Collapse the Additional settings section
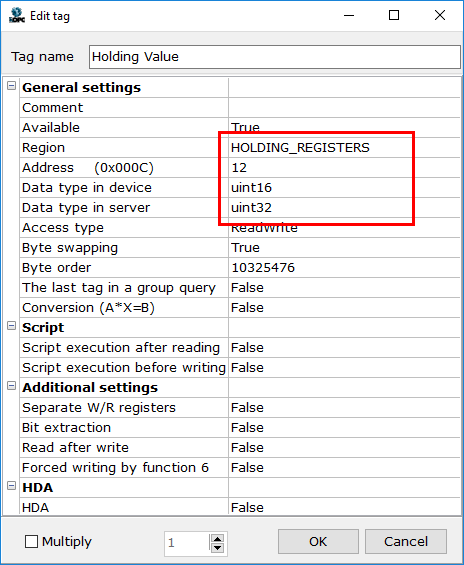Image resolution: width=464 pixels, height=565 pixels. point(12,386)
